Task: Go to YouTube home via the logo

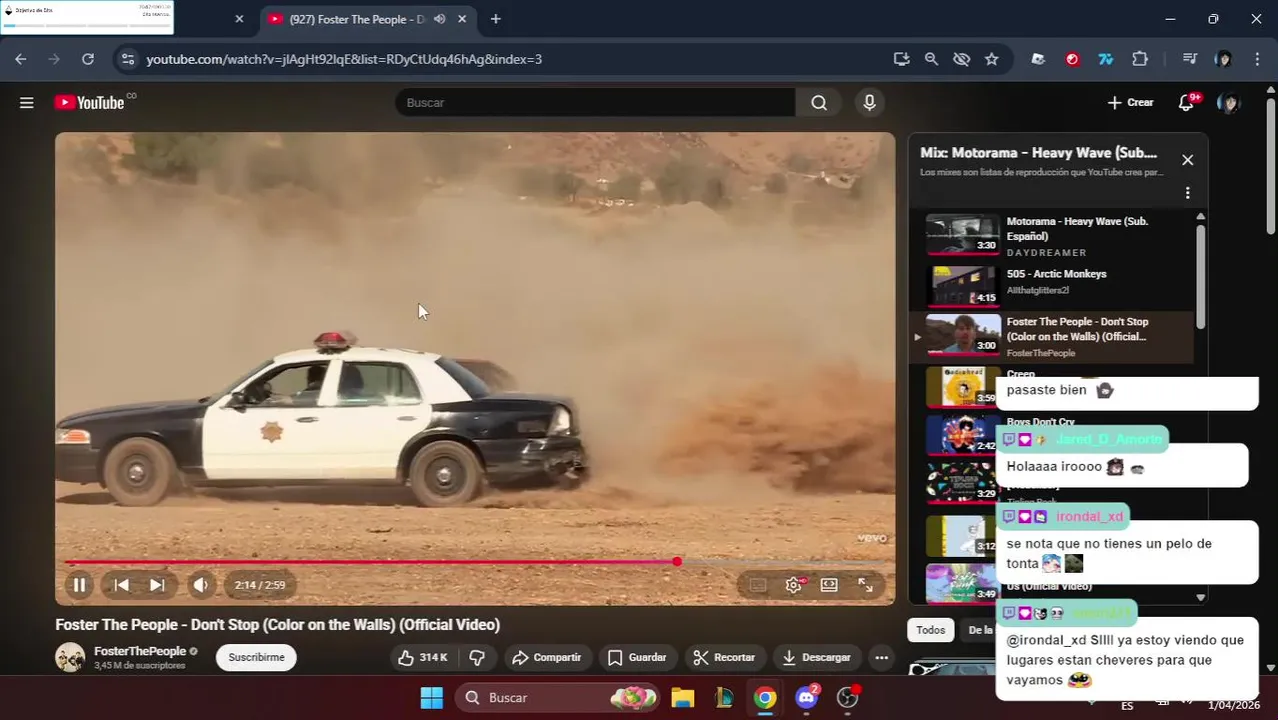Action: [x=89, y=103]
